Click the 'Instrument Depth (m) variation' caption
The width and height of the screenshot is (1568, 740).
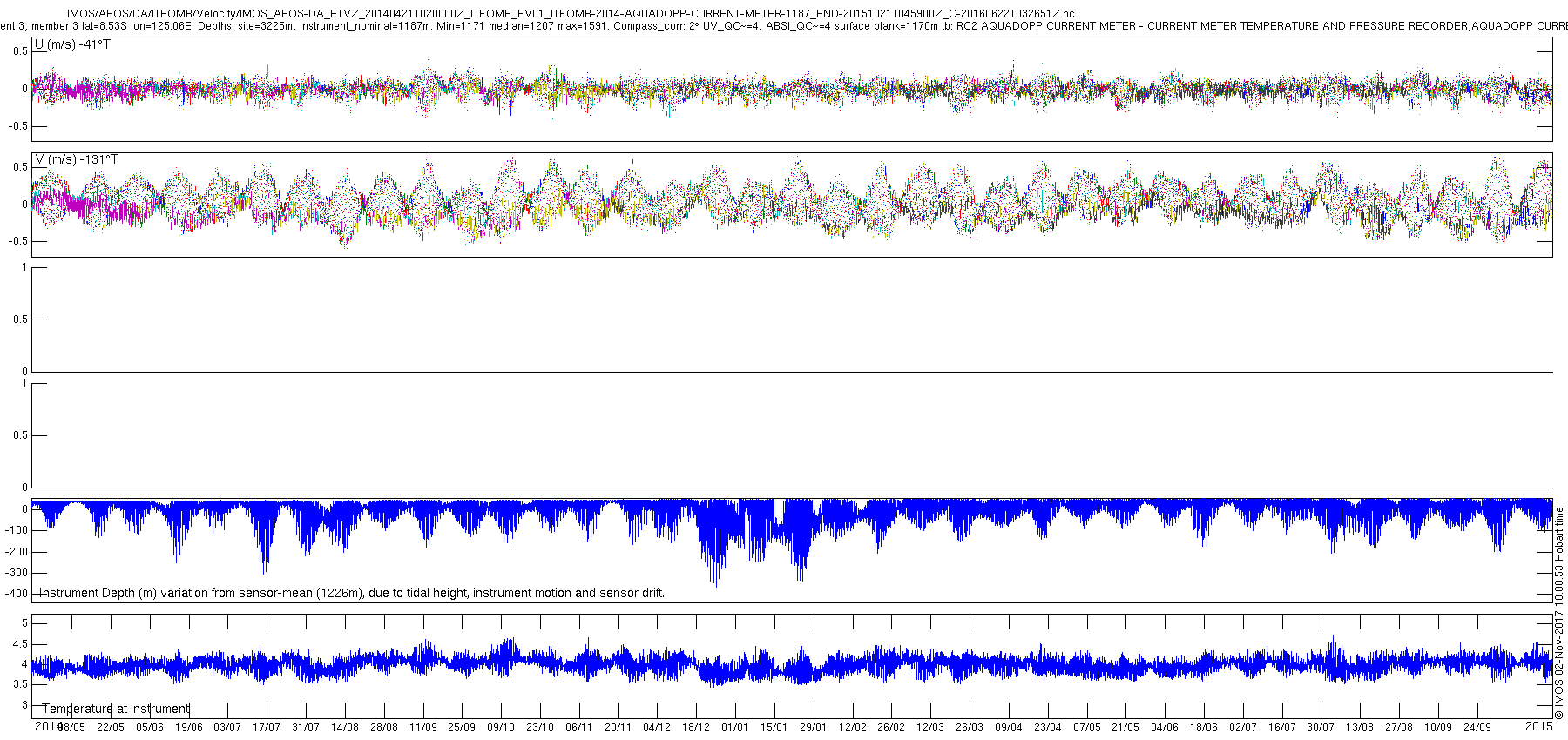click(352, 593)
